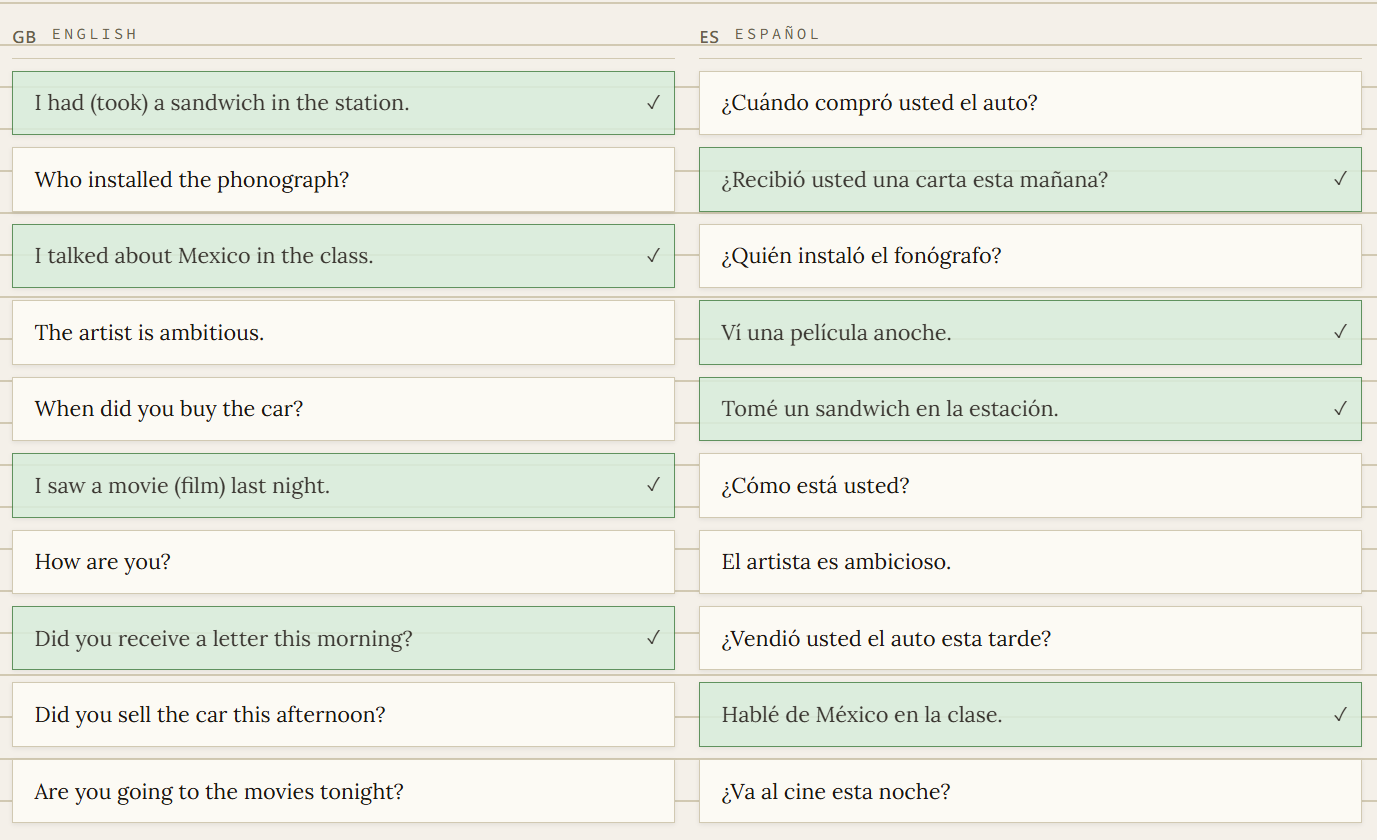
Task: Select 'Who installed the phonograph?'
Action: [x=343, y=180]
